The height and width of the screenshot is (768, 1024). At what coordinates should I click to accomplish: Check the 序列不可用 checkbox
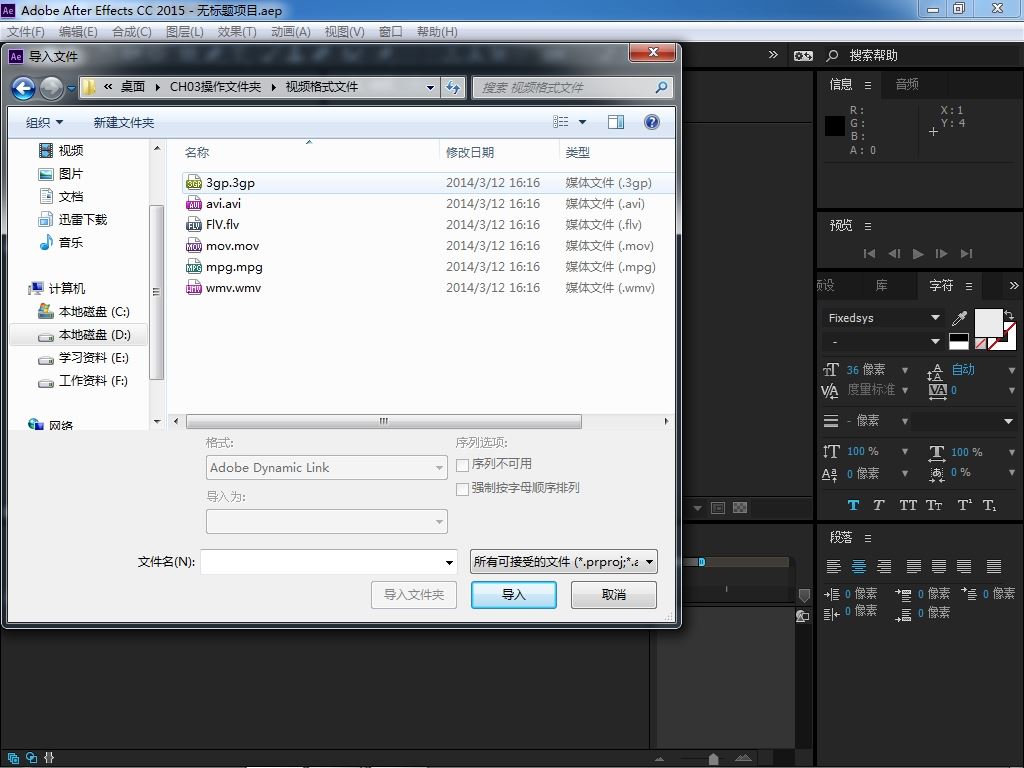pyautogui.click(x=462, y=465)
